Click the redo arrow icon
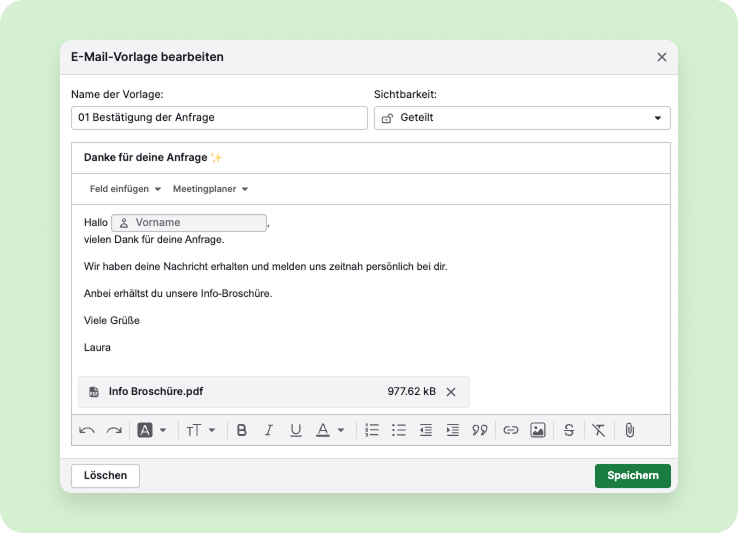The width and height of the screenshot is (738, 533). [x=114, y=430]
